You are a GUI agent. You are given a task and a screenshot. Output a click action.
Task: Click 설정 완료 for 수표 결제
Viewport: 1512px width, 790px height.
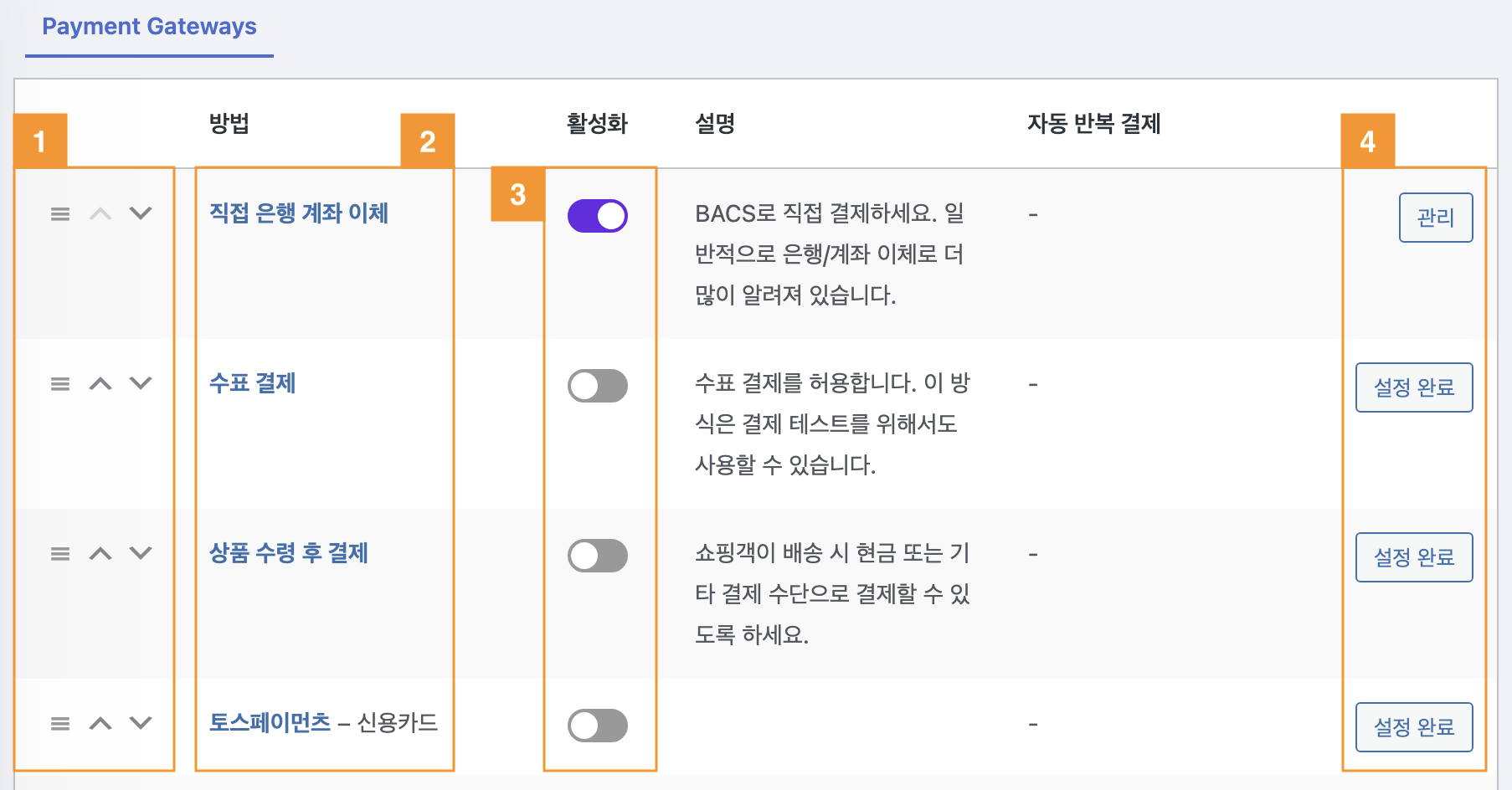(x=1414, y=387)
